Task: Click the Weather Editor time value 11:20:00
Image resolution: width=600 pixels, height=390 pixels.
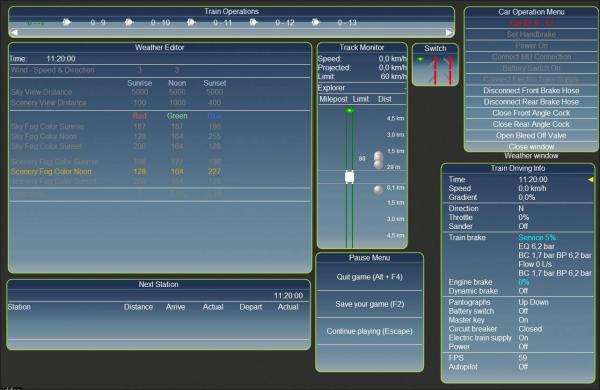Action: (x=61, y=59)
